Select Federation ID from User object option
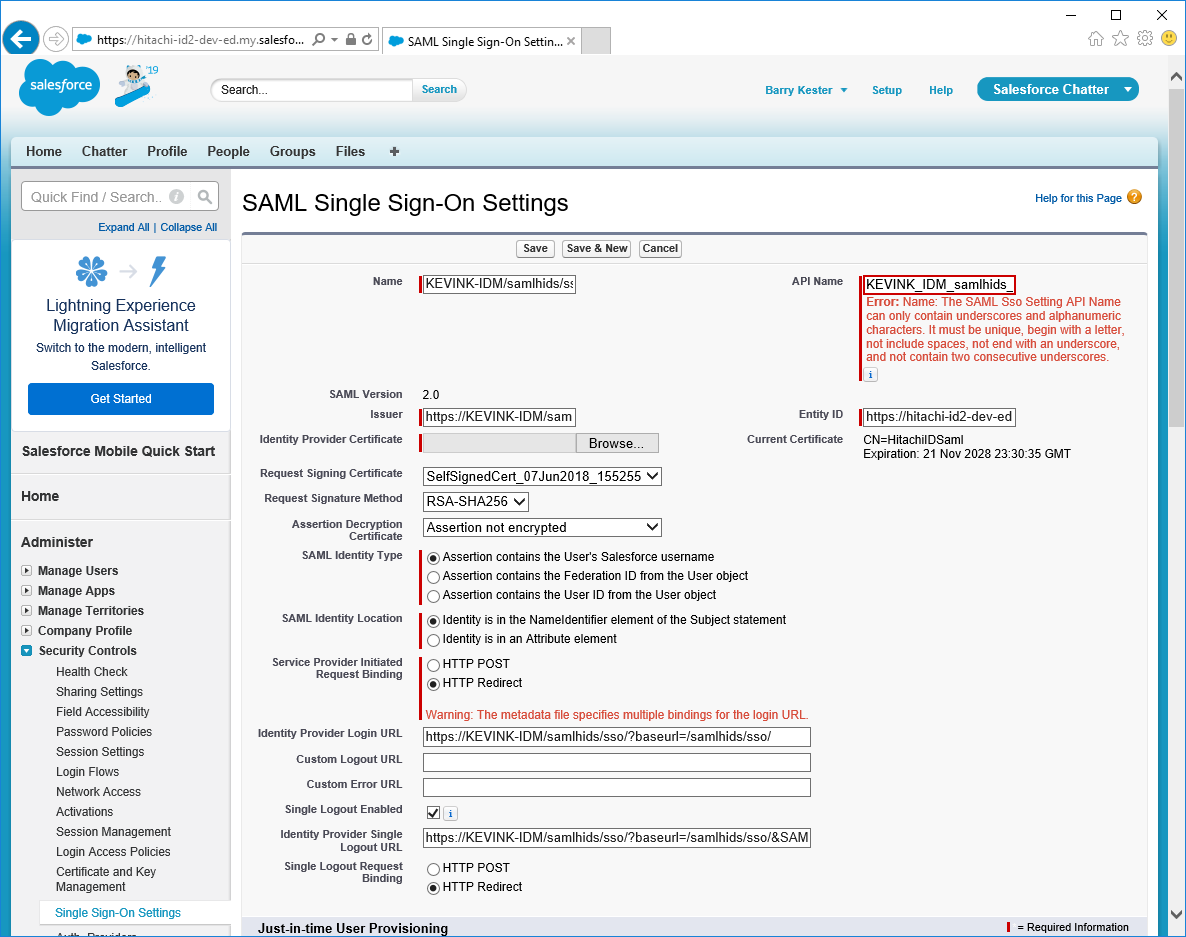 pyautogui.click(x=433, y=577)
